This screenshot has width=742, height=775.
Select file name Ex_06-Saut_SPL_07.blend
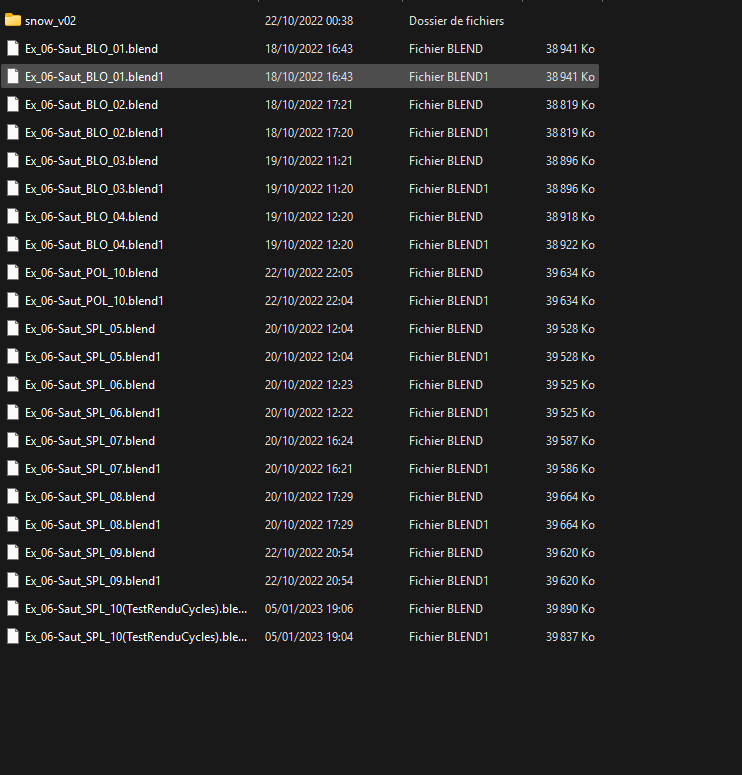[90, 441]
